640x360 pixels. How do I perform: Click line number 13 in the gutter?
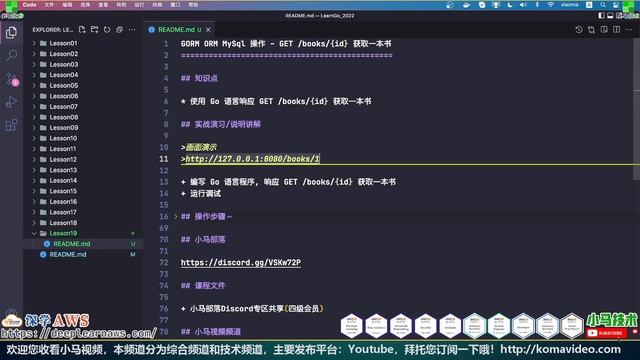(164, 182)
